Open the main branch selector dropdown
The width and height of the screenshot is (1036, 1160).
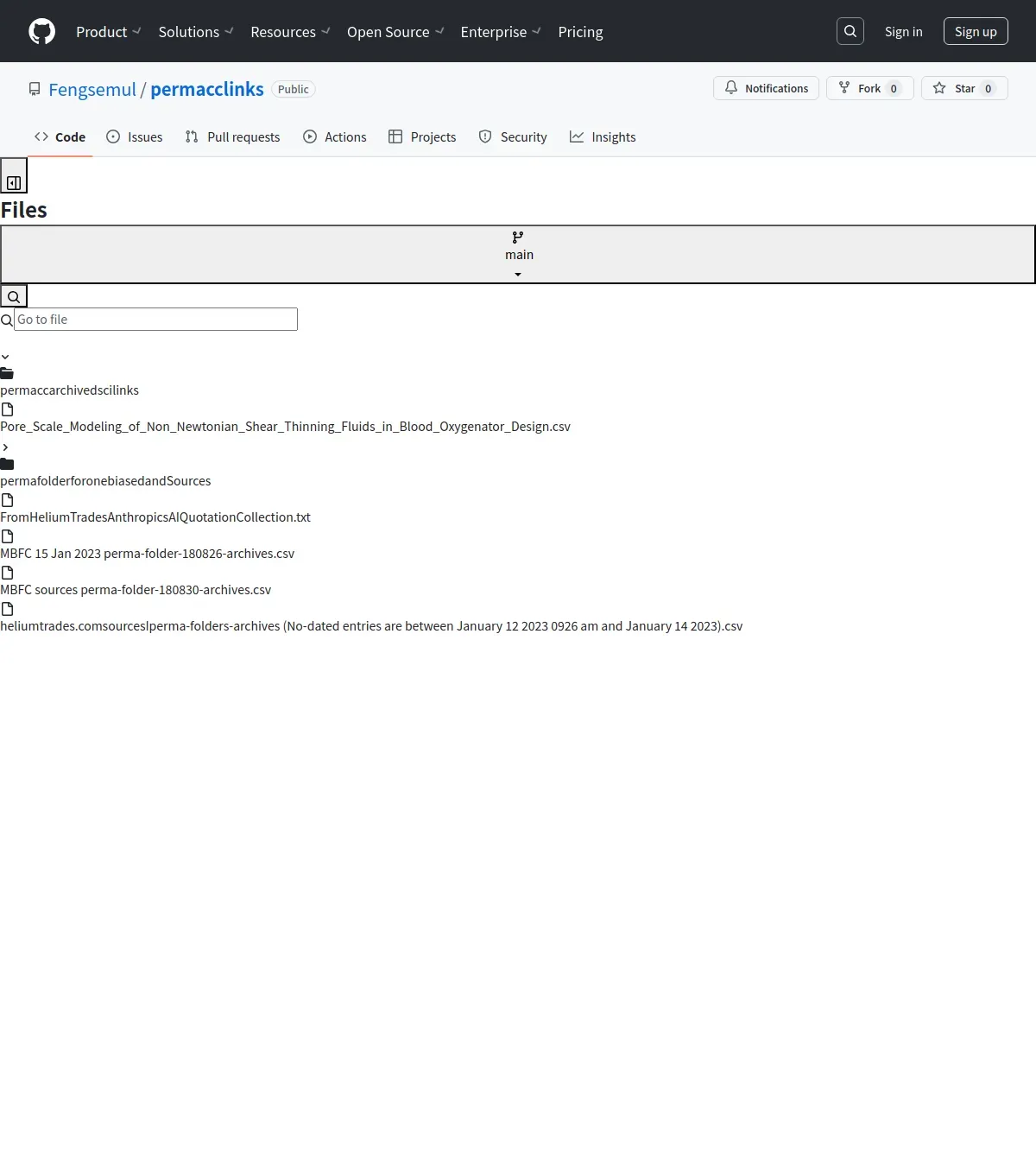pyautogui.click(x=518, y=255)
